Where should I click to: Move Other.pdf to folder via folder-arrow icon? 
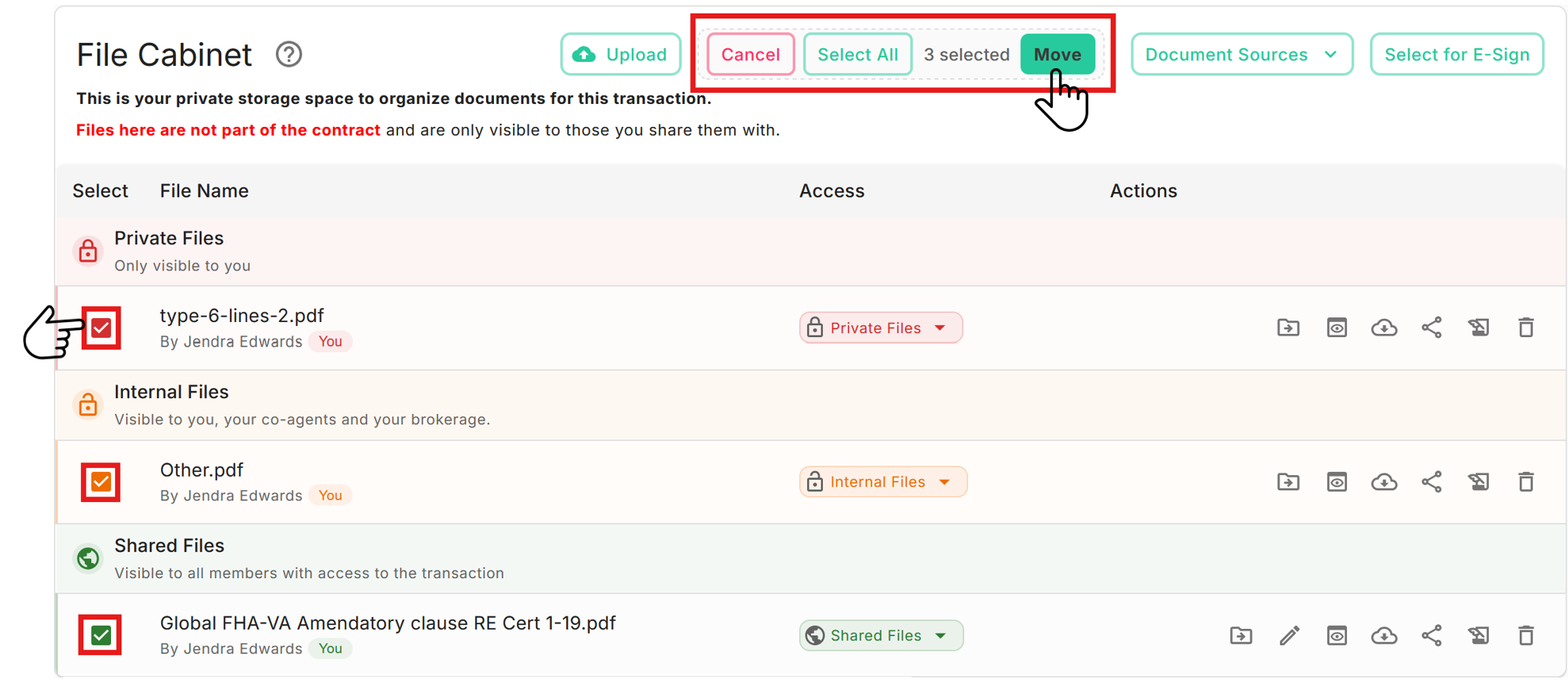click(x=1288, y=482)
